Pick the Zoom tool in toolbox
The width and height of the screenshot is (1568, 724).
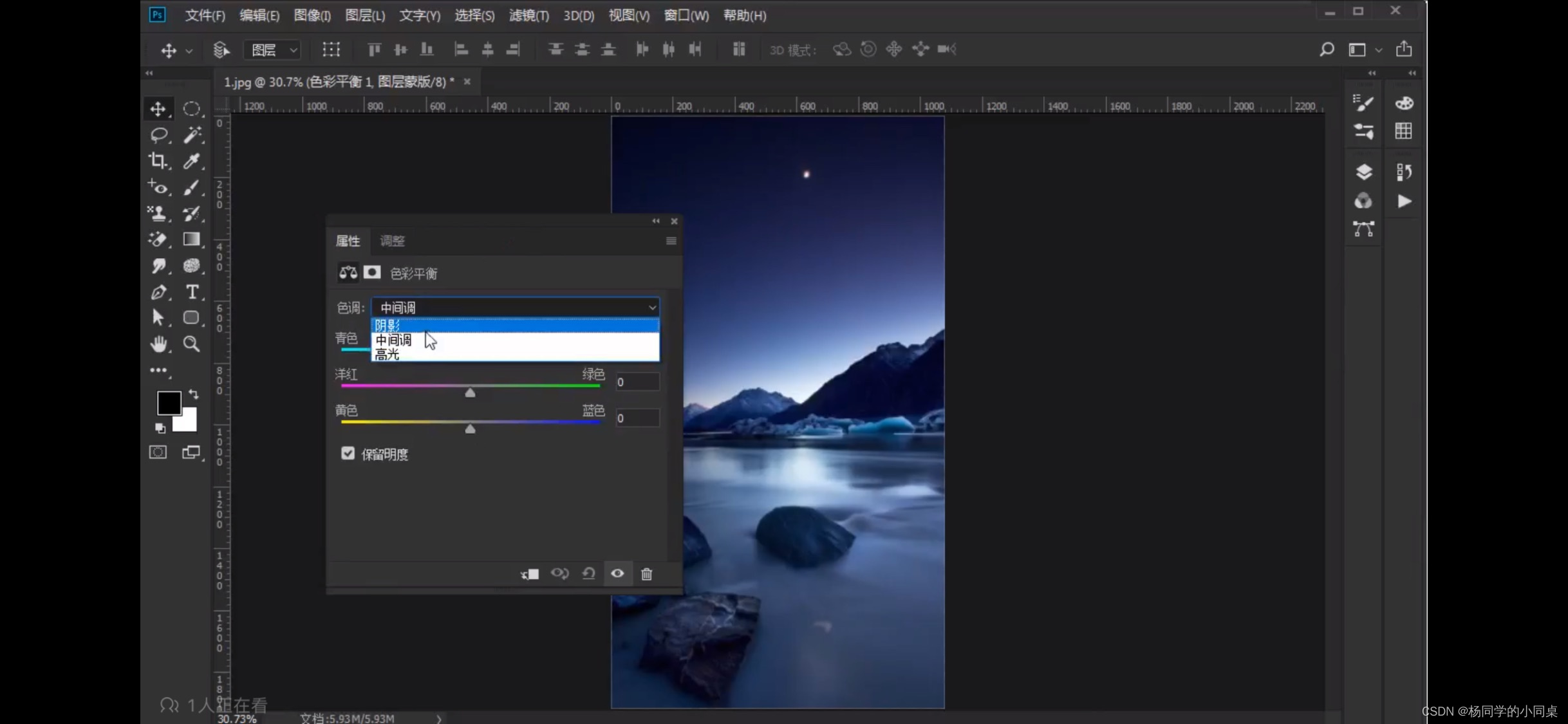pos(192,344)
